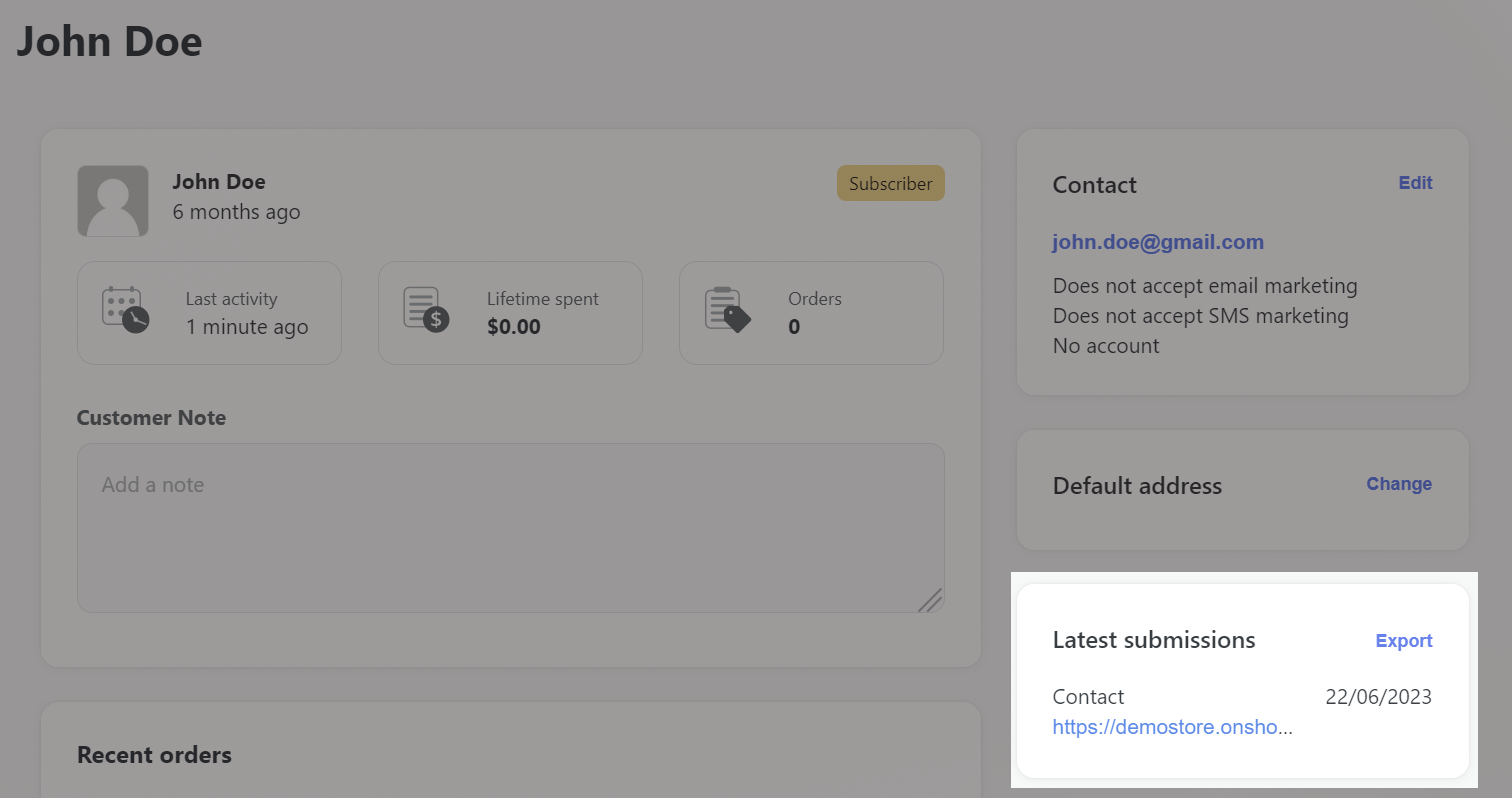1512x798 pixels.
Task: Click the "6 months ago" text
Action: pyautogui.click(x=236, y=212)
